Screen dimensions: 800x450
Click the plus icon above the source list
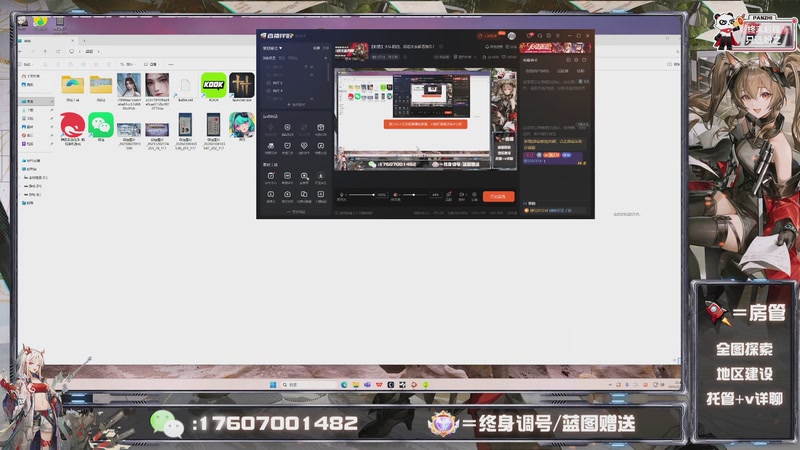coord(326,58)
